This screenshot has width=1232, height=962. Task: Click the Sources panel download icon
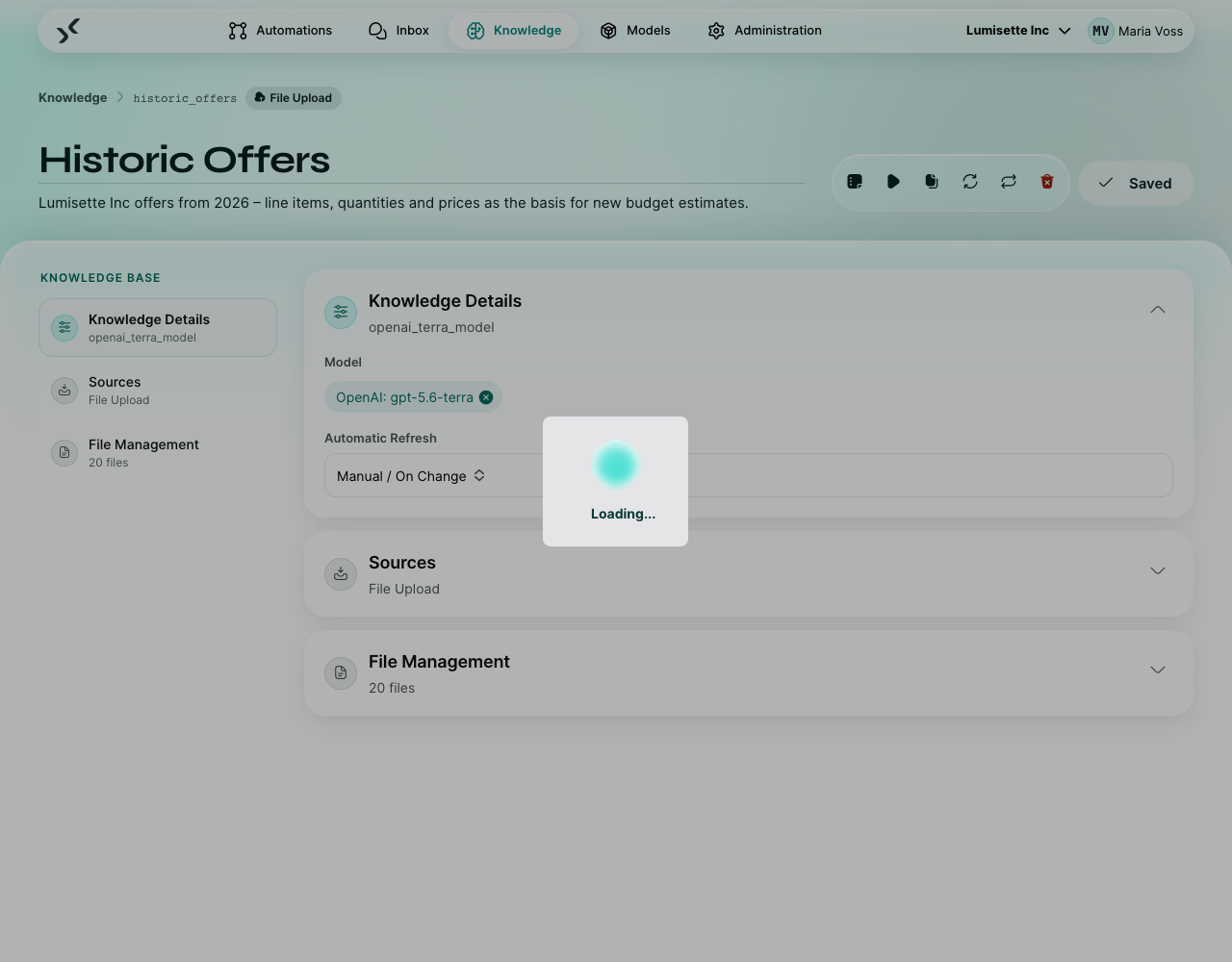(x=341, y=574)
